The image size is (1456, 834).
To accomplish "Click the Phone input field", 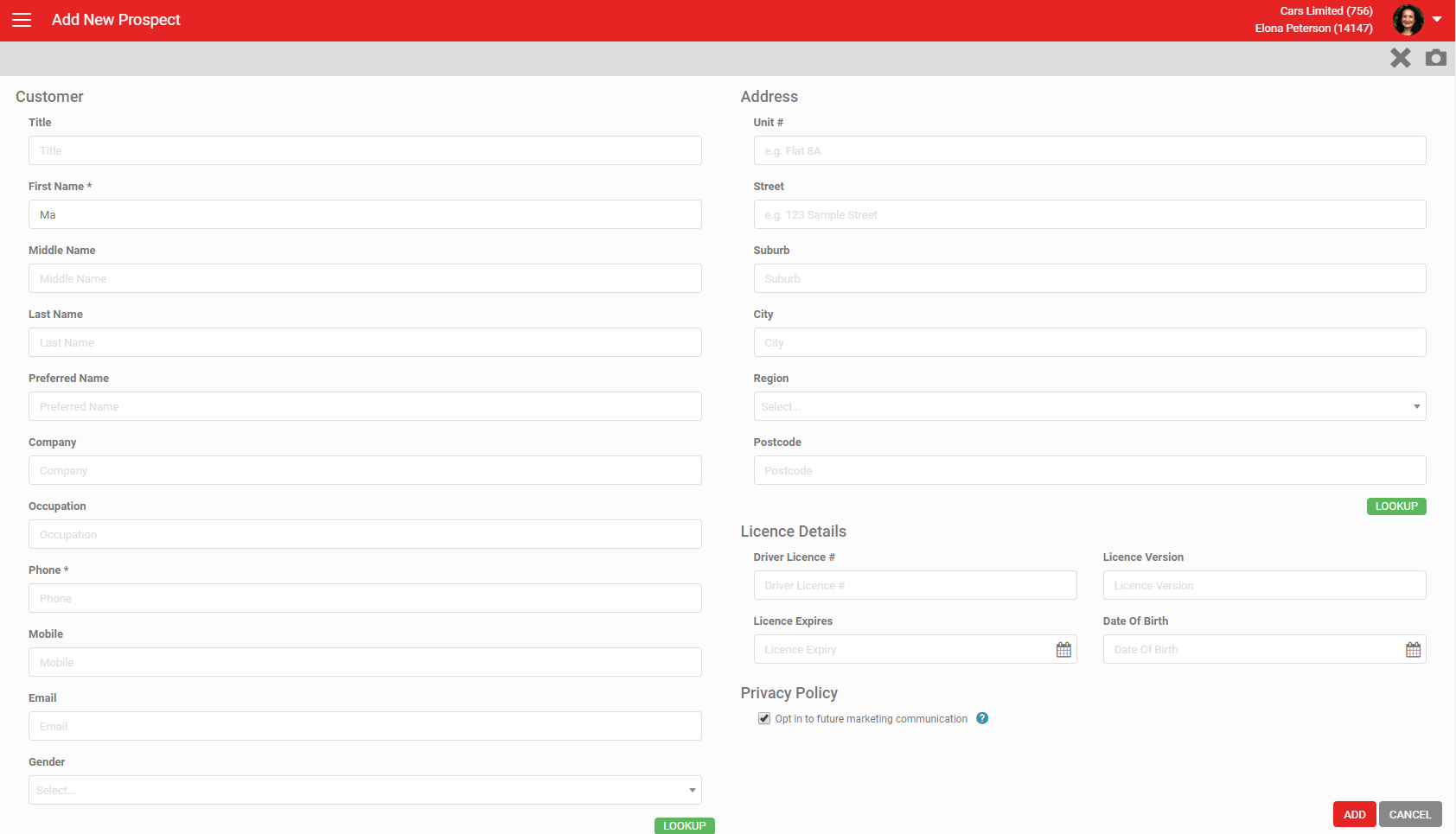I will click(365, 598).
